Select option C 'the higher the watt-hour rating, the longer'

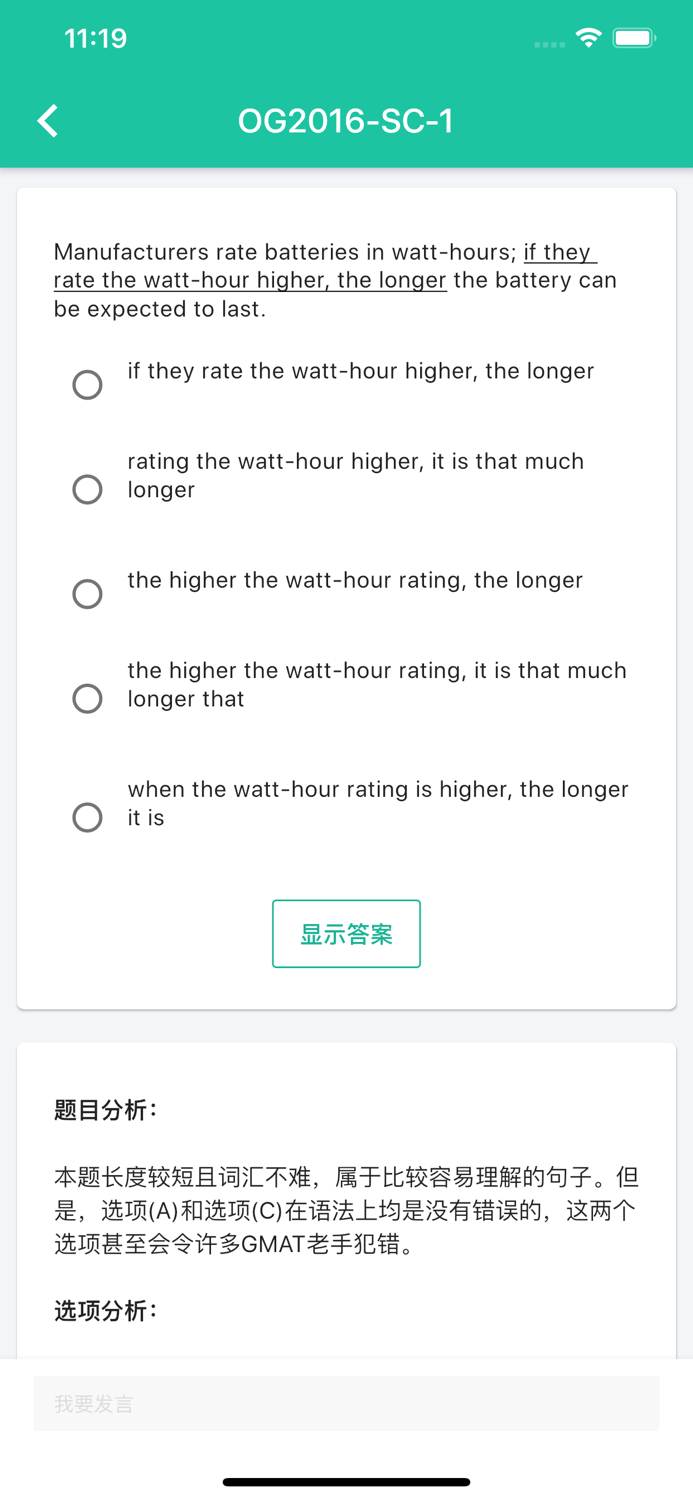click(87, 593)
